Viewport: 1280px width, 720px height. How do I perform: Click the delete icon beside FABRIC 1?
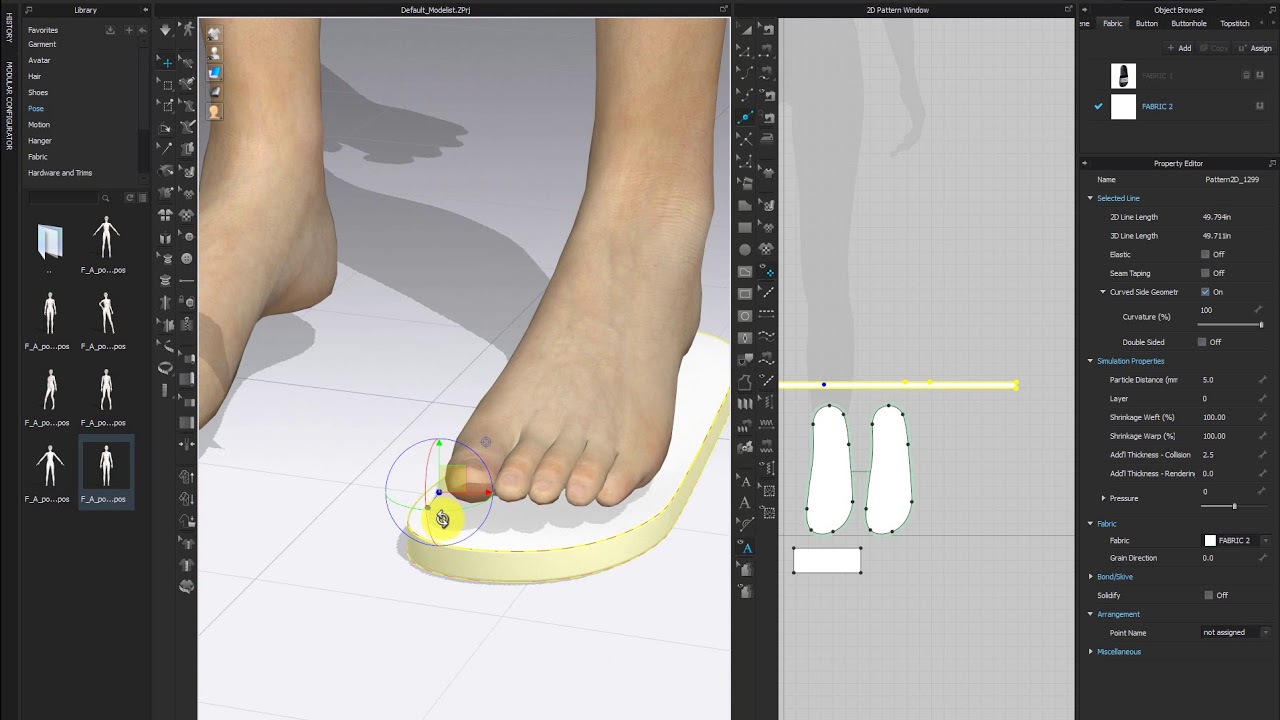point(1246,75)
